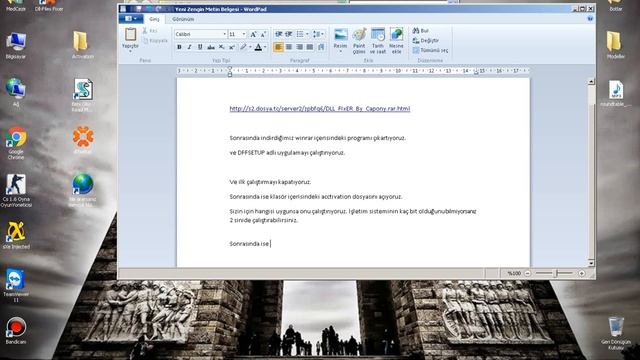Click the text 'Sonrasında ise' at document end
Viewport: 640px width, 360px height.
coord(249,244)
